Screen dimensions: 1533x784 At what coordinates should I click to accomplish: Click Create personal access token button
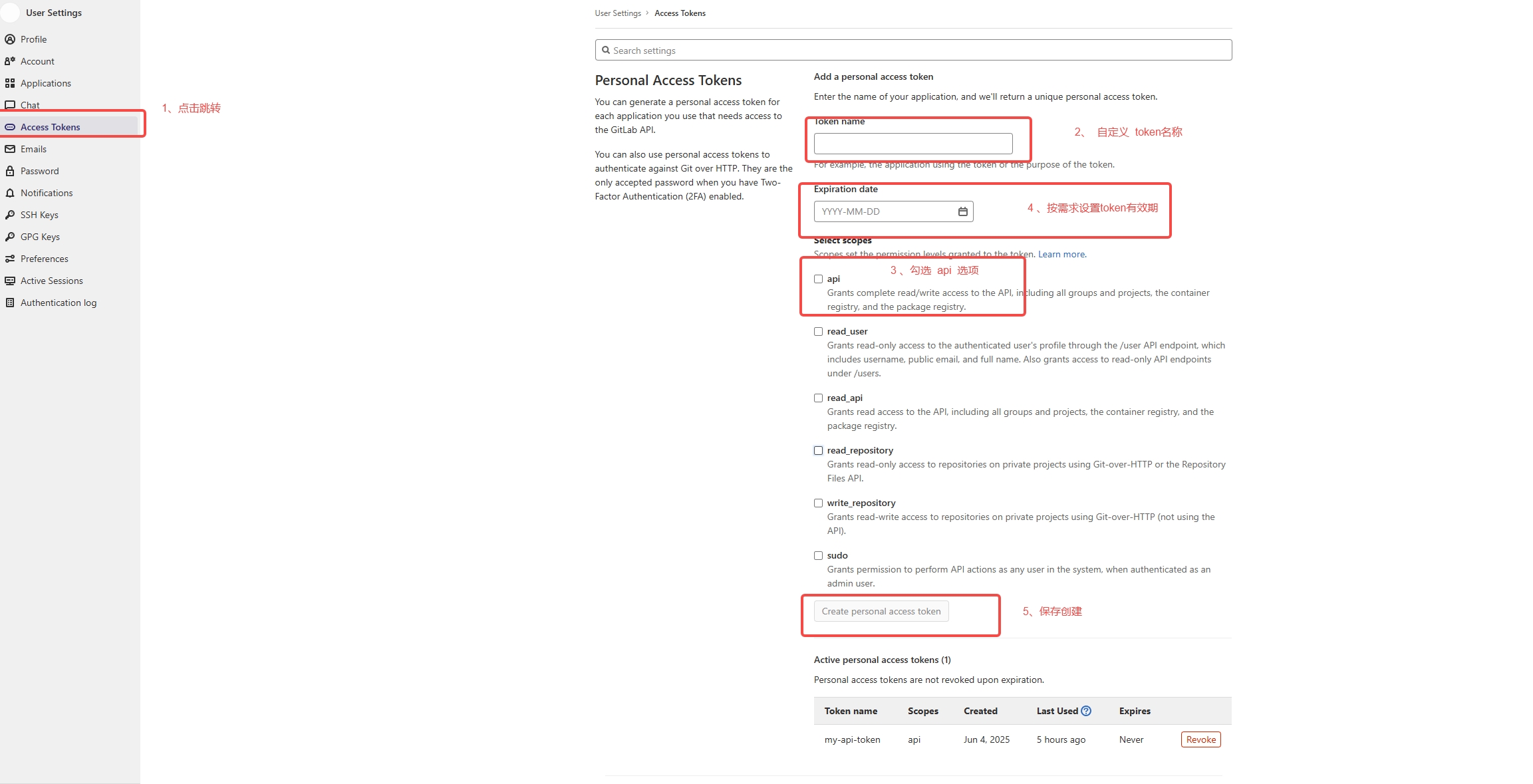click(881, 611)
